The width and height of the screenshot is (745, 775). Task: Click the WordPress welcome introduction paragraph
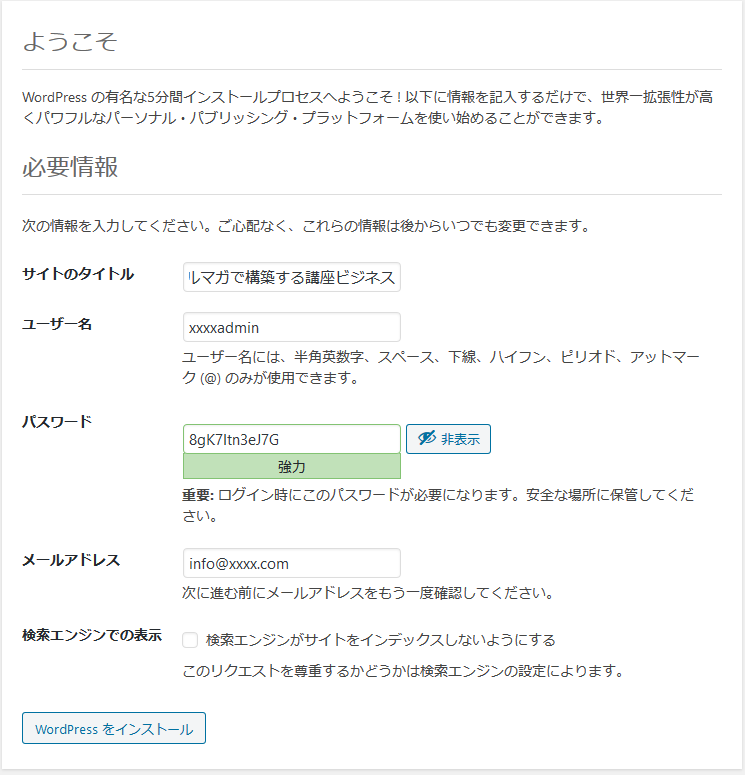tap(370, 108)
